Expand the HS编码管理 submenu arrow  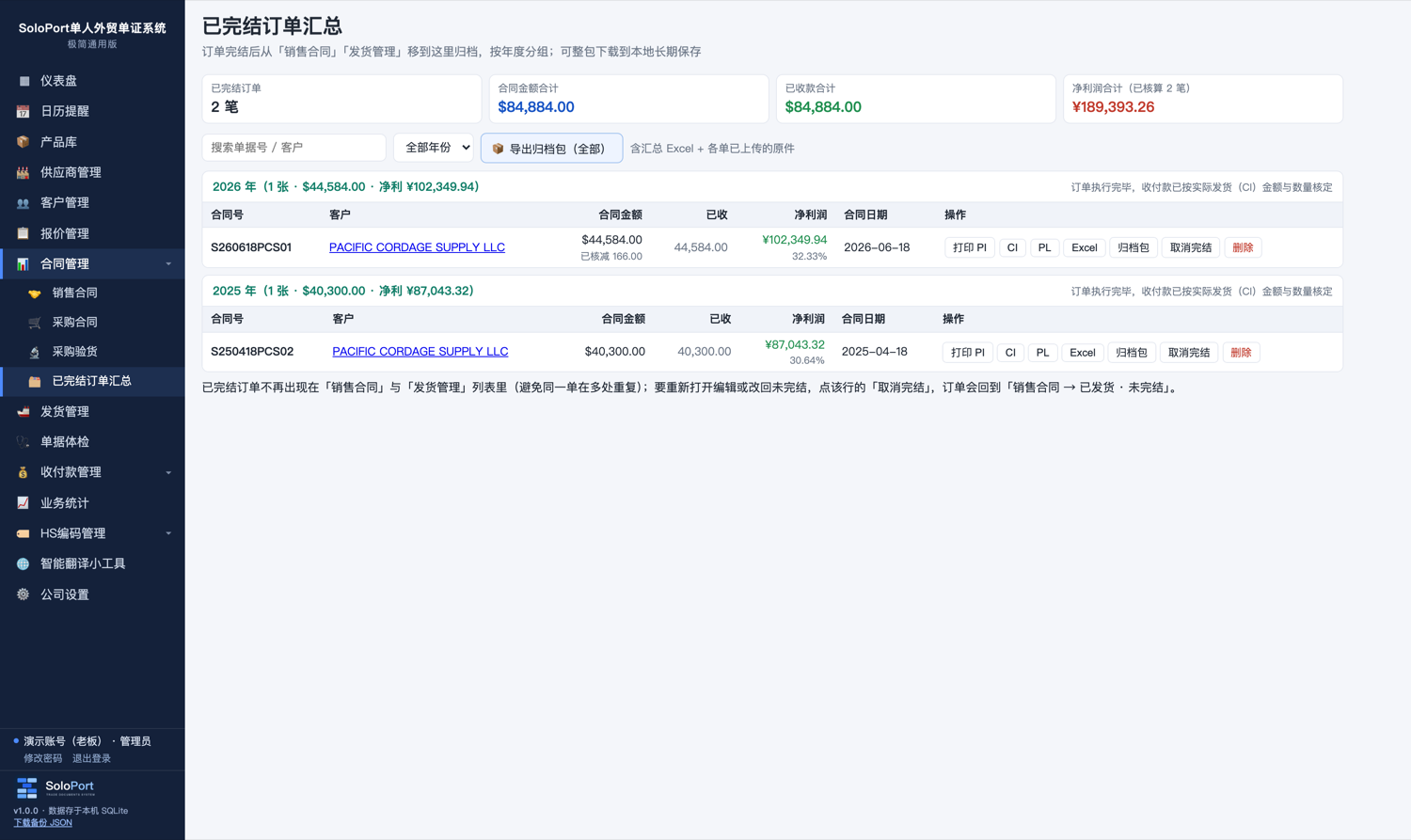tap(168, 533)
